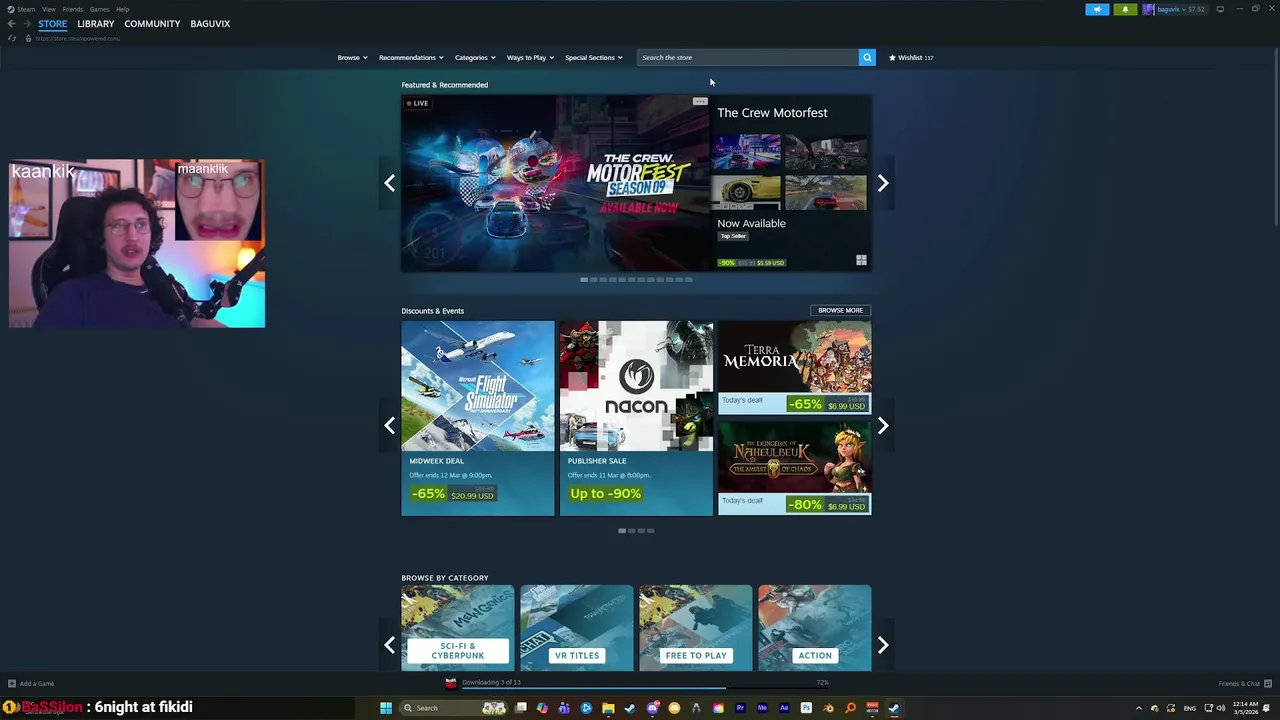Show hidden system tray icons
This screenshot has width=1280, height=720.
pyautogui.click(x=1138, y=708)
